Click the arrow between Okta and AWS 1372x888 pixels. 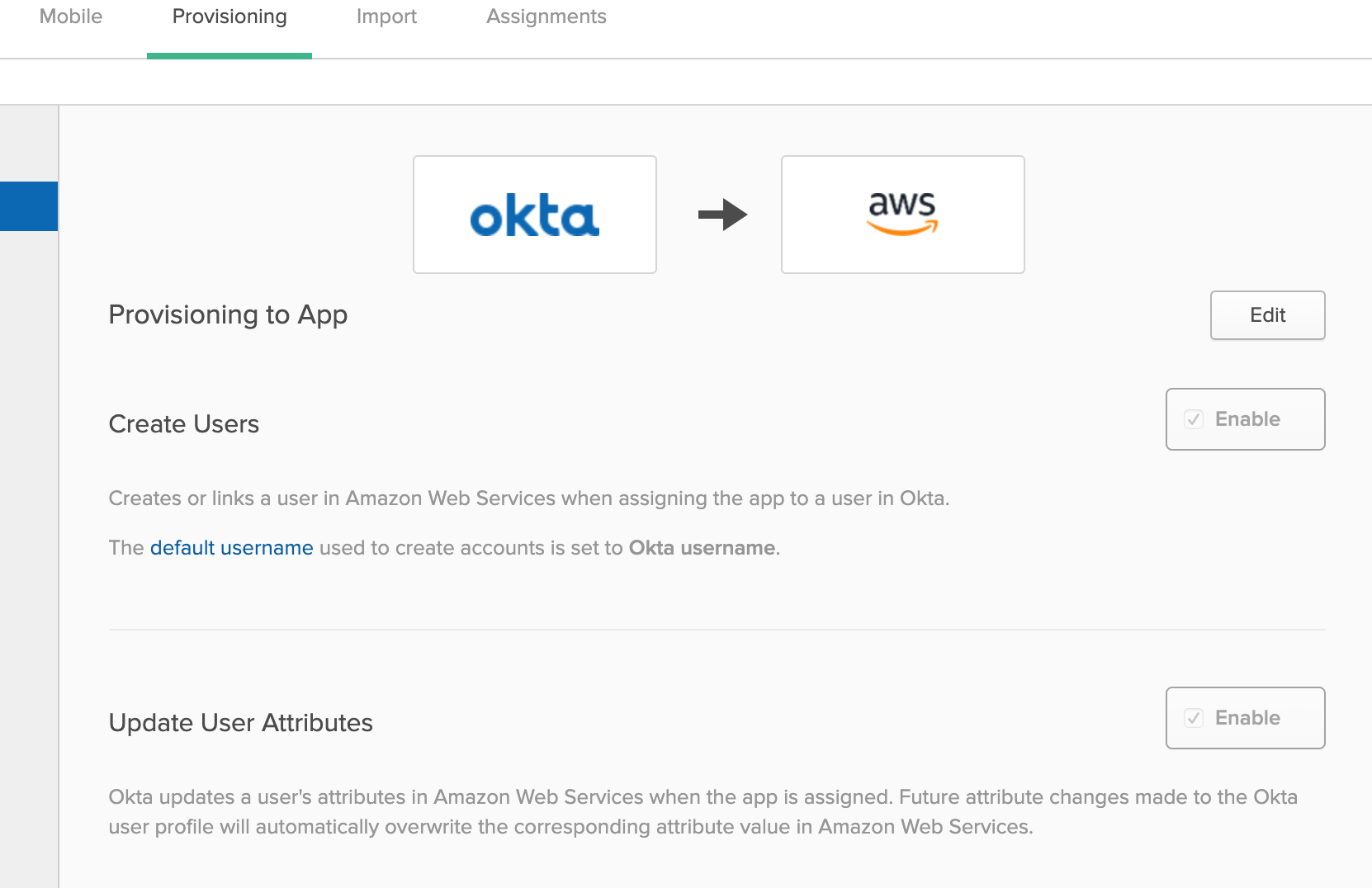[722, 215]
